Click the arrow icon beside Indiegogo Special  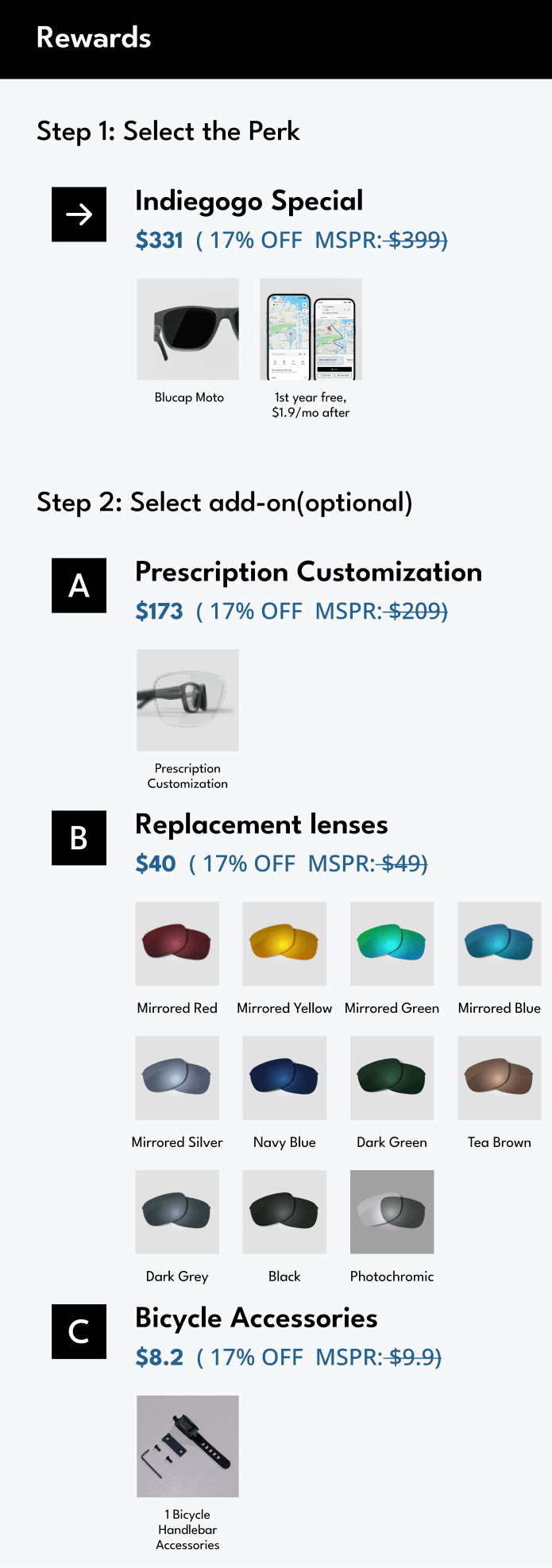79,214
